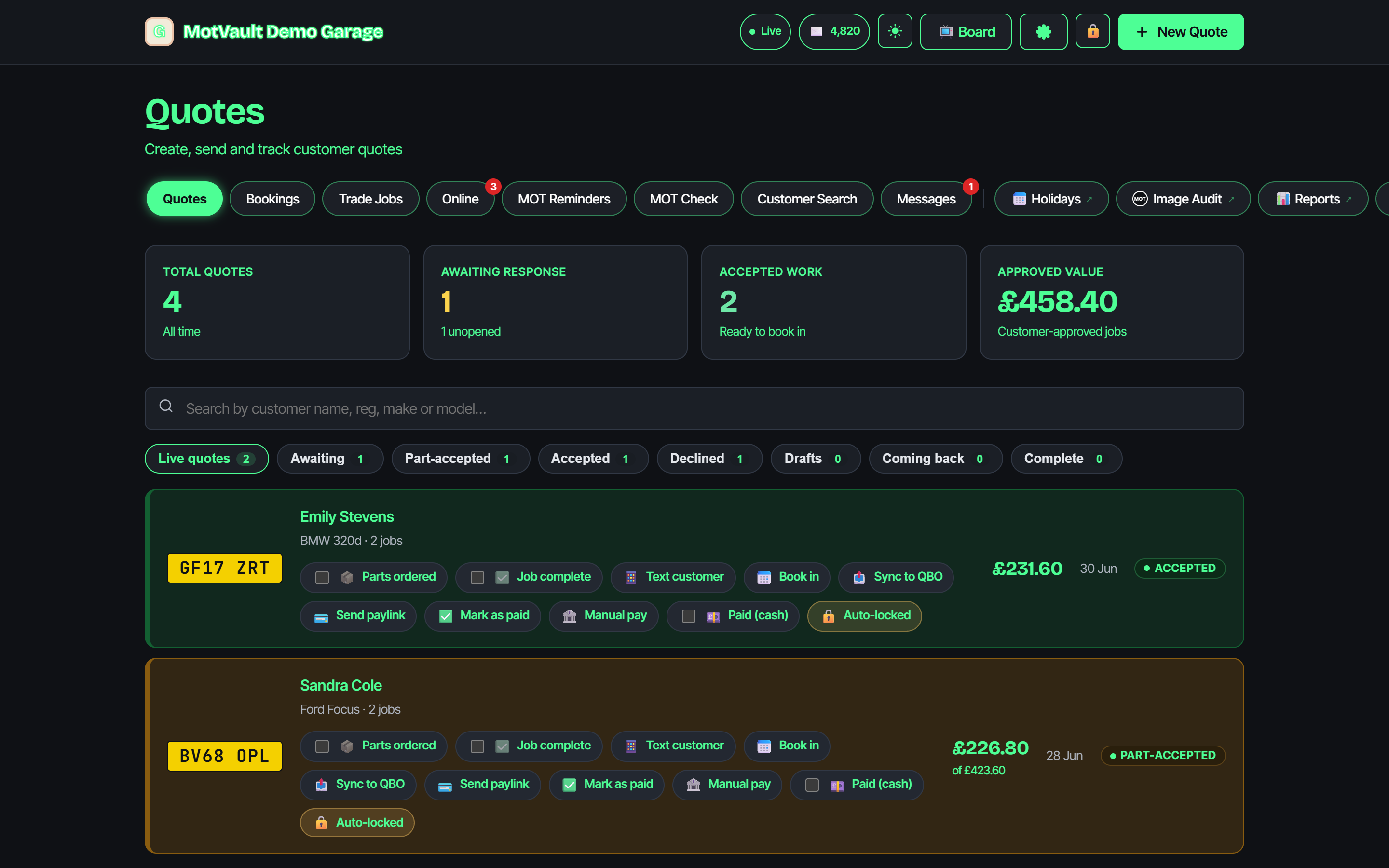Click the padlock lock icon in header
Image resolution: width=1389 pixels, height=868 pixels.
pyautogui.click(x=1092, y=31)
